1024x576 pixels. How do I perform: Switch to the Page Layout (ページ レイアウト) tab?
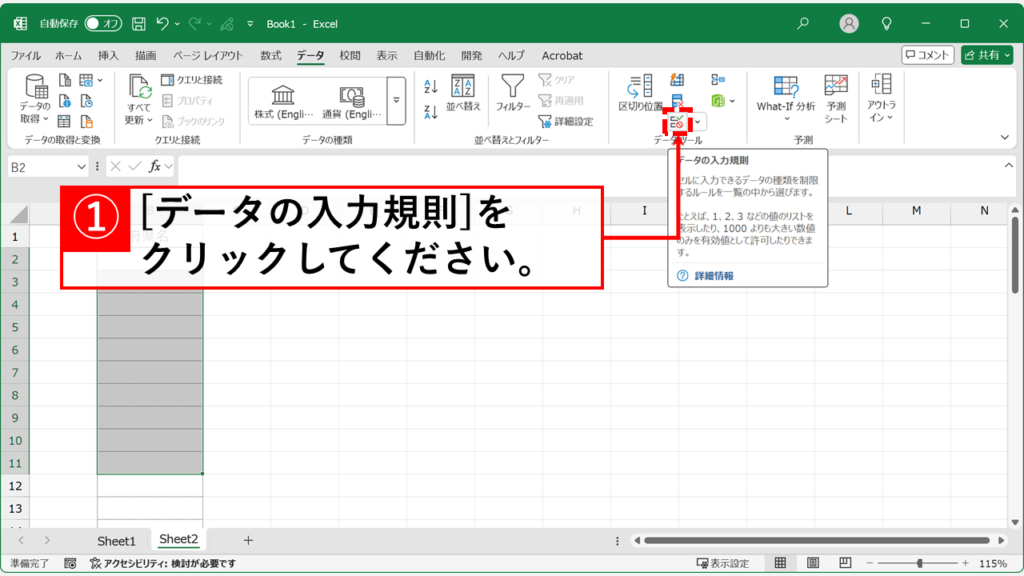(208, 56)
